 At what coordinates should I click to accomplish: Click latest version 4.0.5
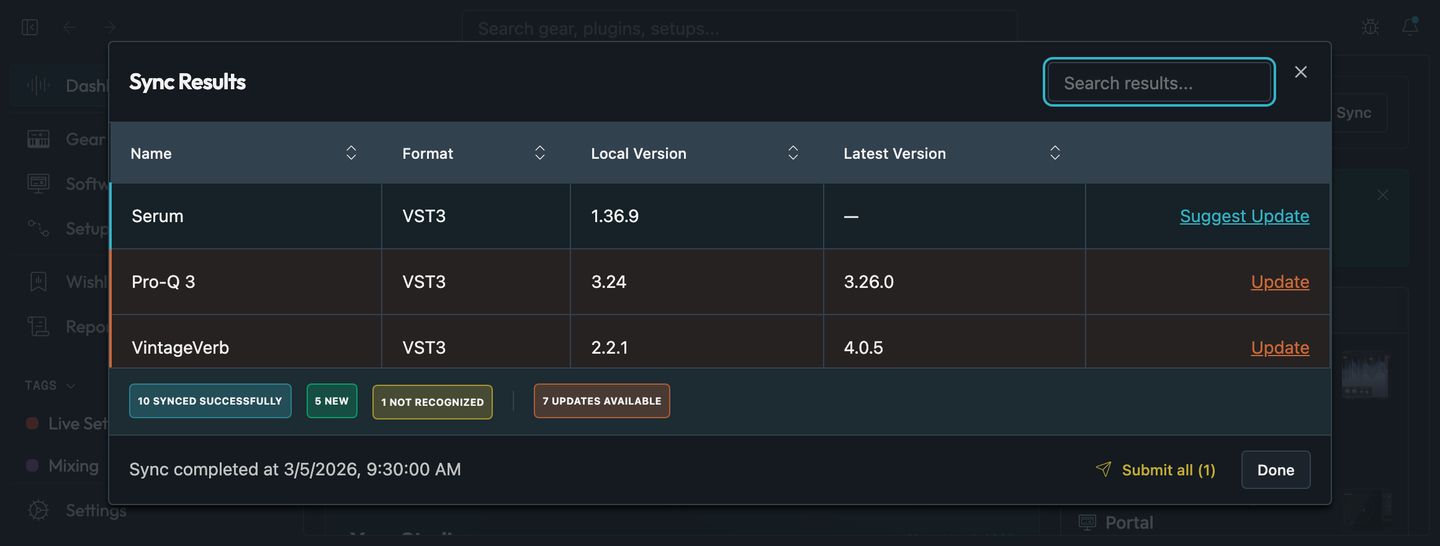(x=864, y=348)
